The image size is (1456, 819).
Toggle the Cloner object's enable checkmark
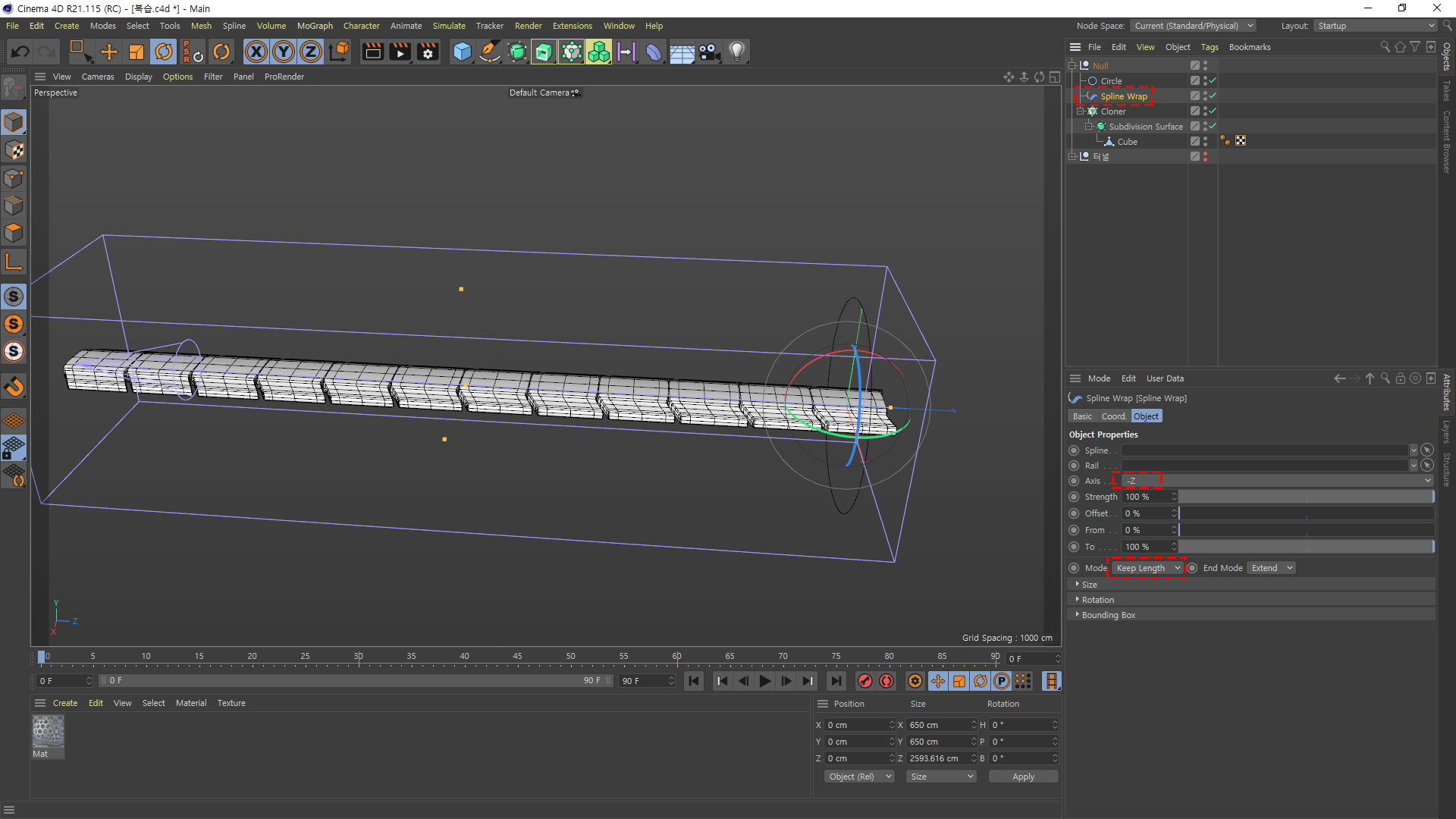1213,111
